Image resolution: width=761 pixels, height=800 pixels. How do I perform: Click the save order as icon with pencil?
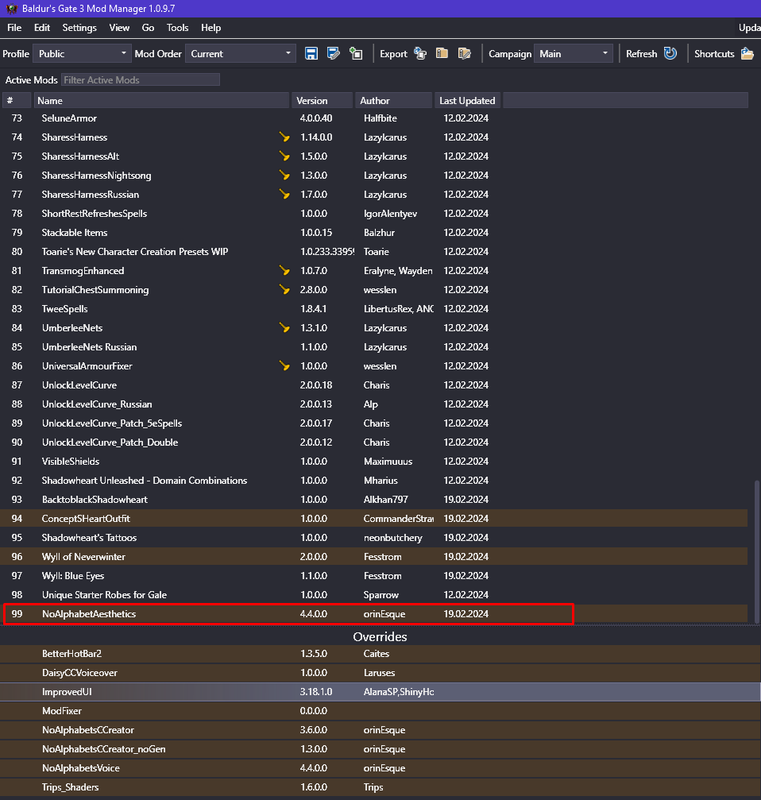tap(334, 54)
